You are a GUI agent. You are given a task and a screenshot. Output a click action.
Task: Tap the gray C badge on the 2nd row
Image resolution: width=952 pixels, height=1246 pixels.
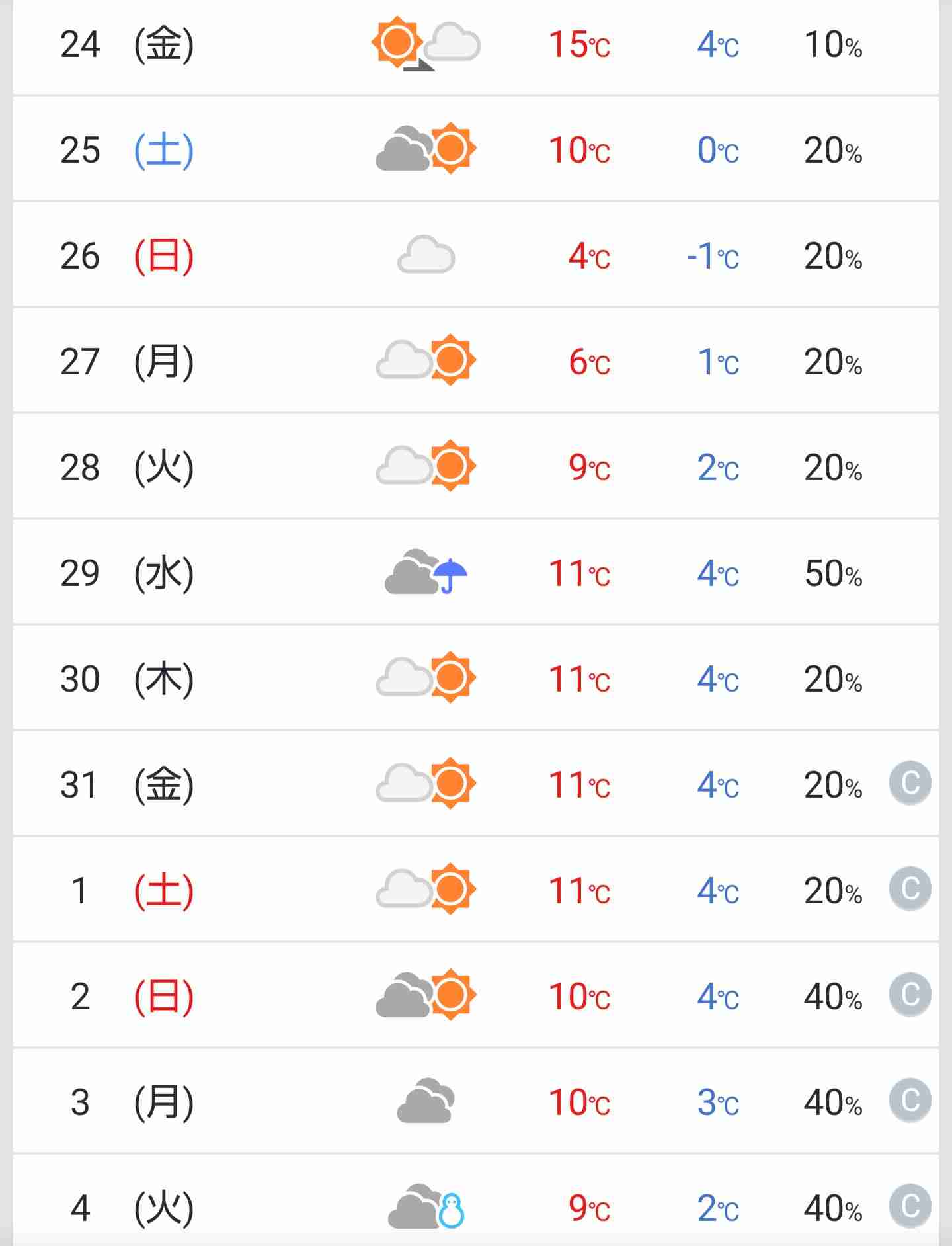pyautogui.click(x=910, y=995)
